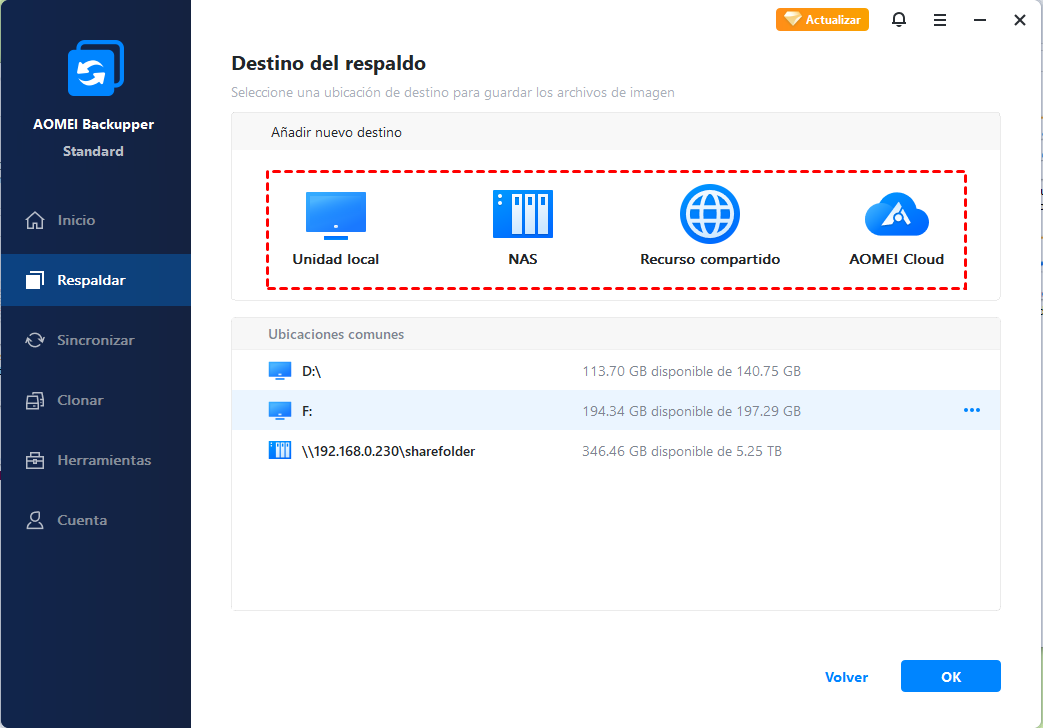1043x728 pixels.
Task: Open the hamburger menu in title bar
Action: (940, 20)
